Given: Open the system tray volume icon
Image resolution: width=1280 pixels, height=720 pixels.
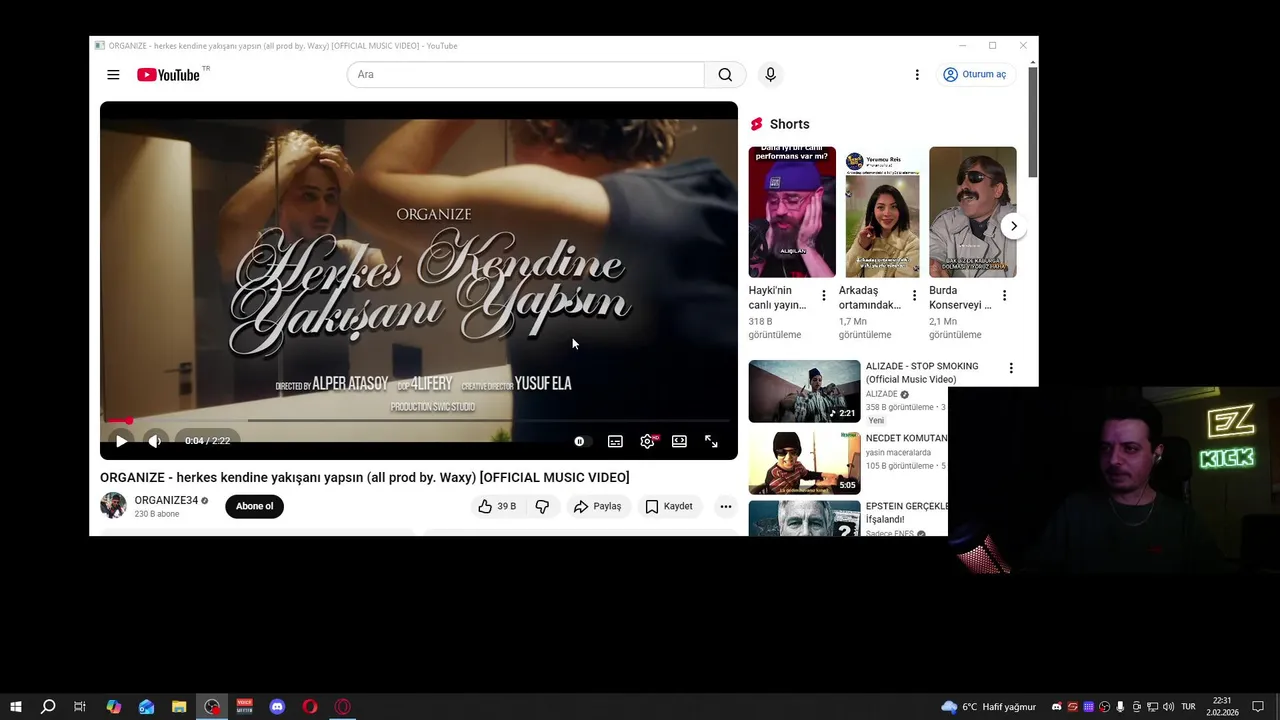Looking at the screenshot, I should [x=1168, y=707].
